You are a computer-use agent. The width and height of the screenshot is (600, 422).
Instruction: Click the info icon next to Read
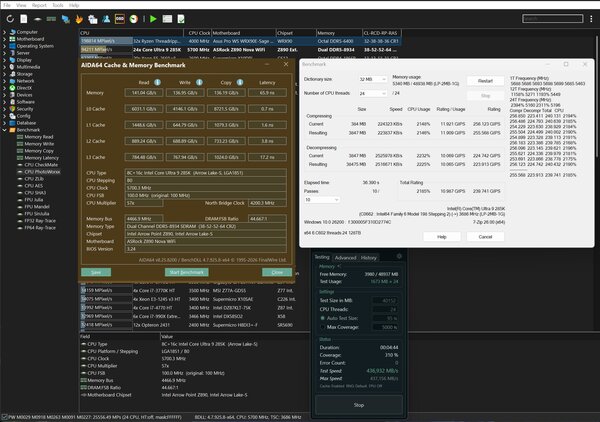click(157, 82)
